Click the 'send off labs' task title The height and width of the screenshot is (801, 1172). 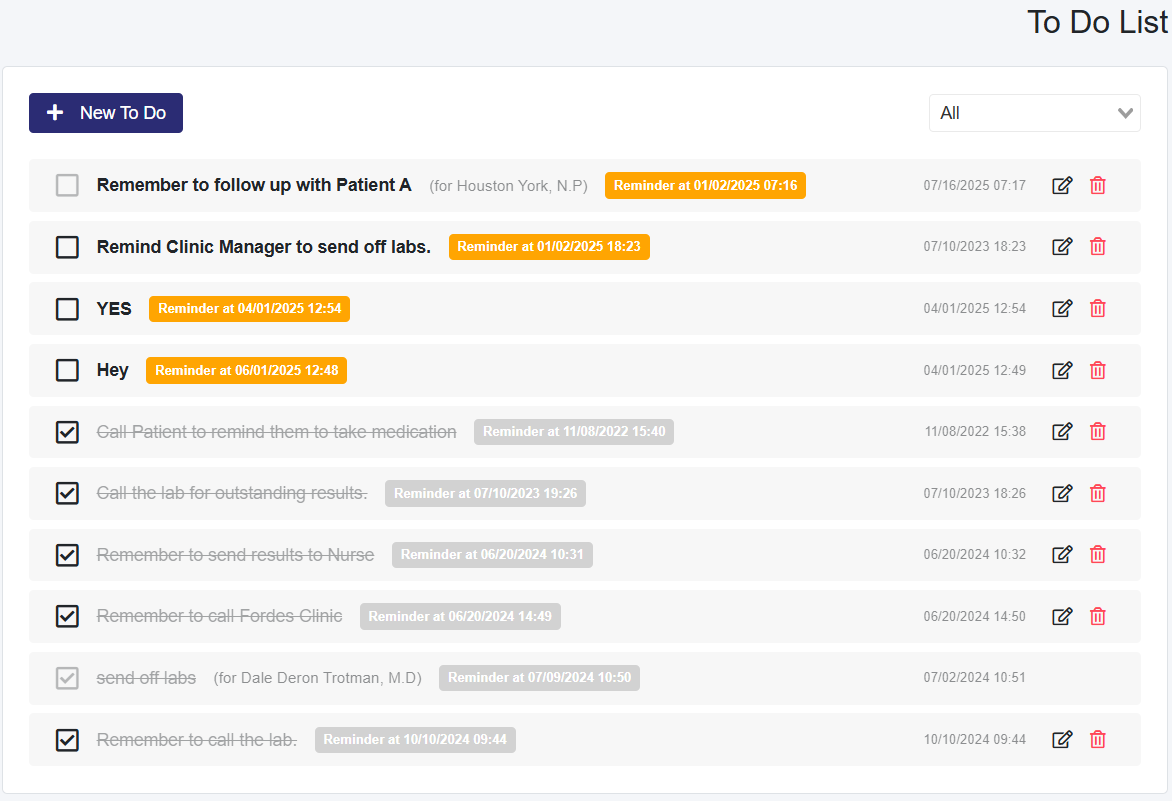(x=146, y=678)
